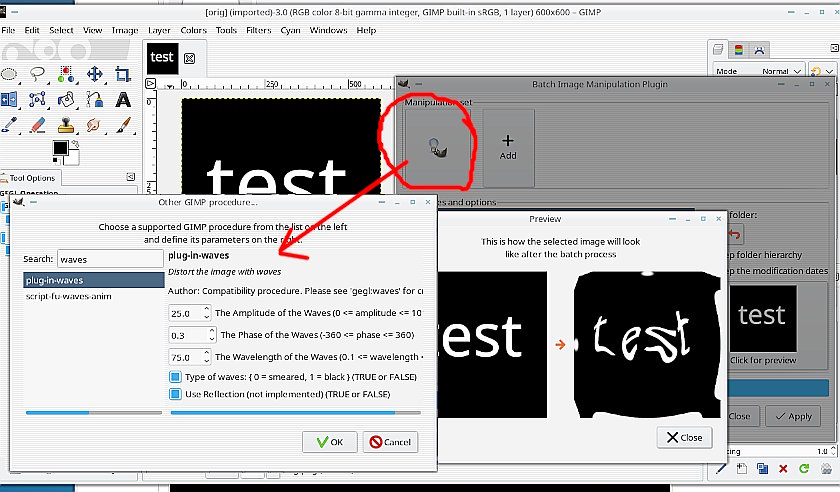The height and width of the screenshot is (492, 840).
Task: Swap foreground and background colors
Action: [75, 144]
